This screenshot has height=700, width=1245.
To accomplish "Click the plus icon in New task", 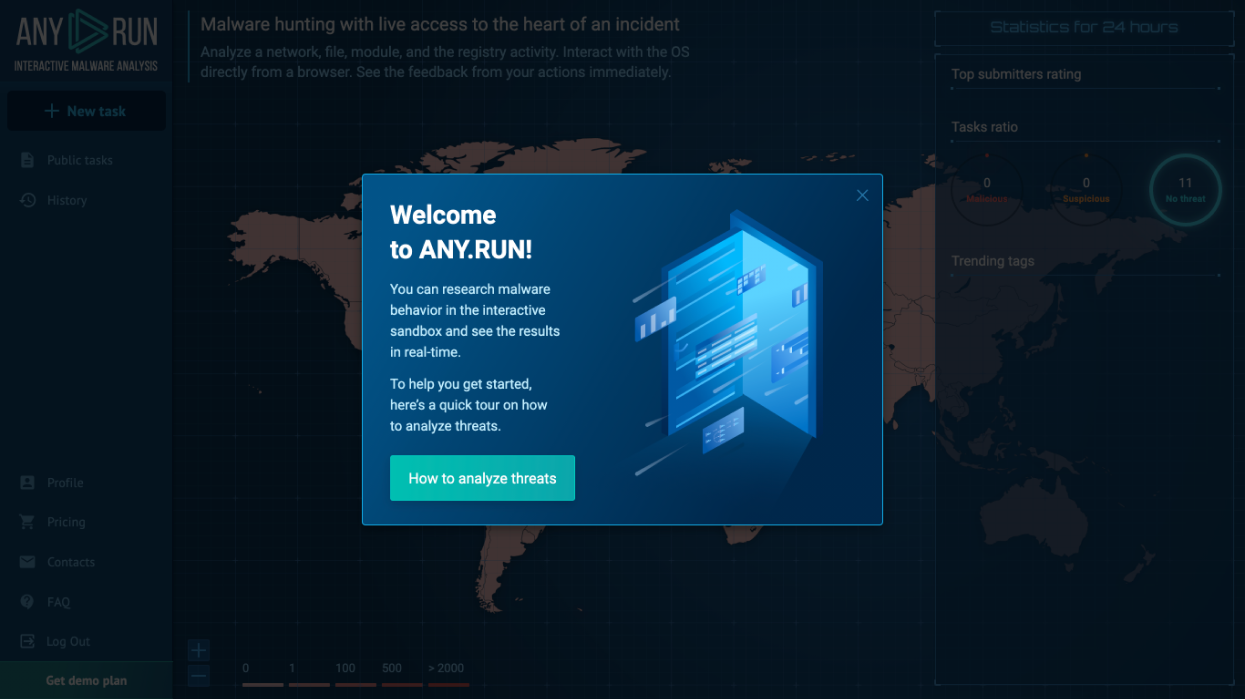I will [x=52, y=111].
